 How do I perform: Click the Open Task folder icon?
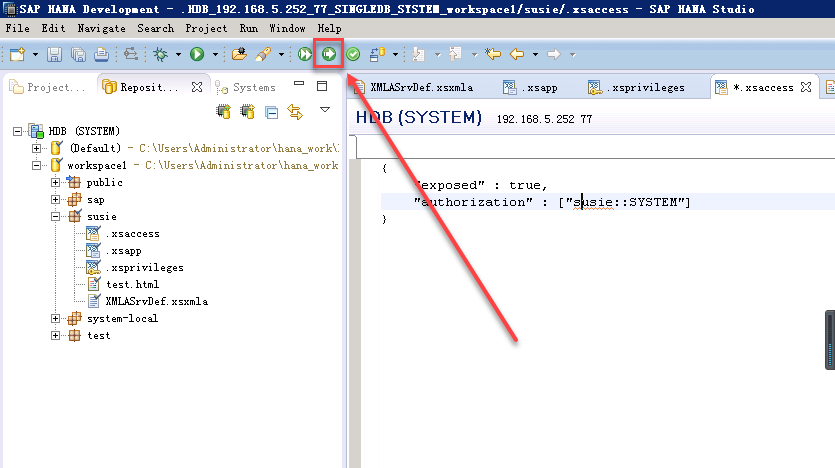[x=239, y=54]
